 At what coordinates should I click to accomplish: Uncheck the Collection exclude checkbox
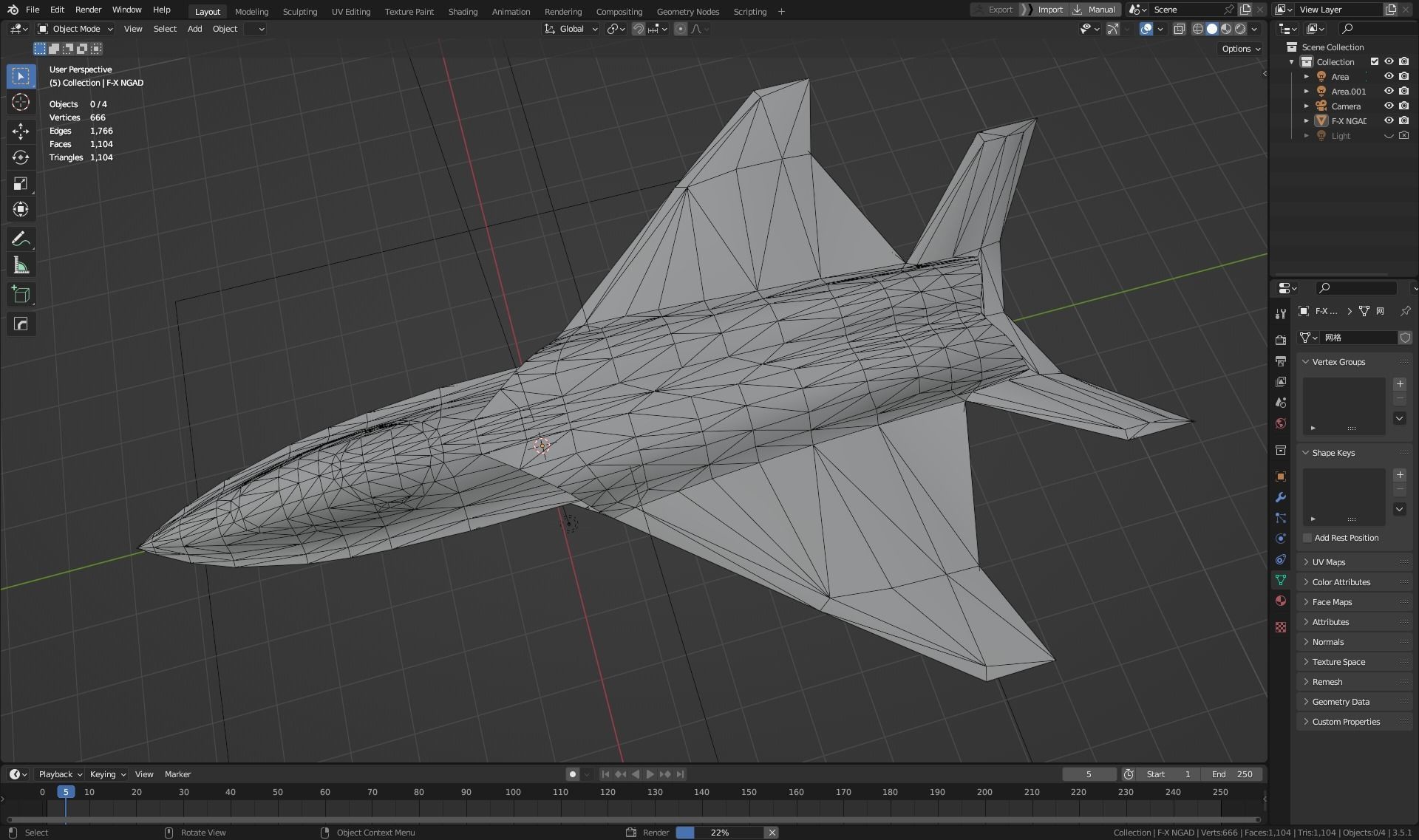(x=1375, y=61)
